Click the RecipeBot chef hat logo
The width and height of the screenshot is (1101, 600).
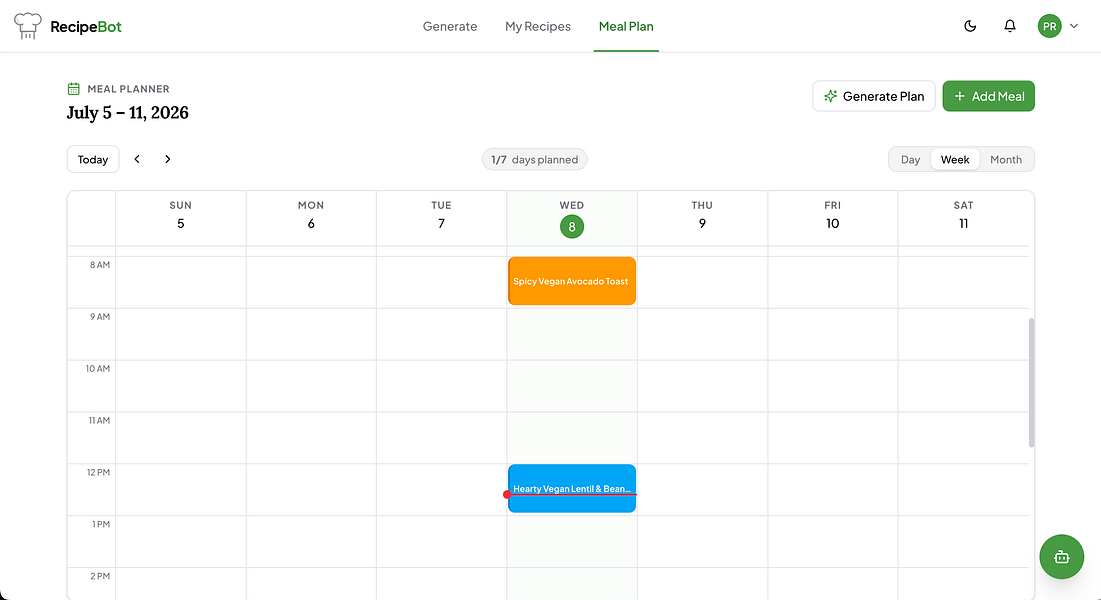tap(27, 26)
